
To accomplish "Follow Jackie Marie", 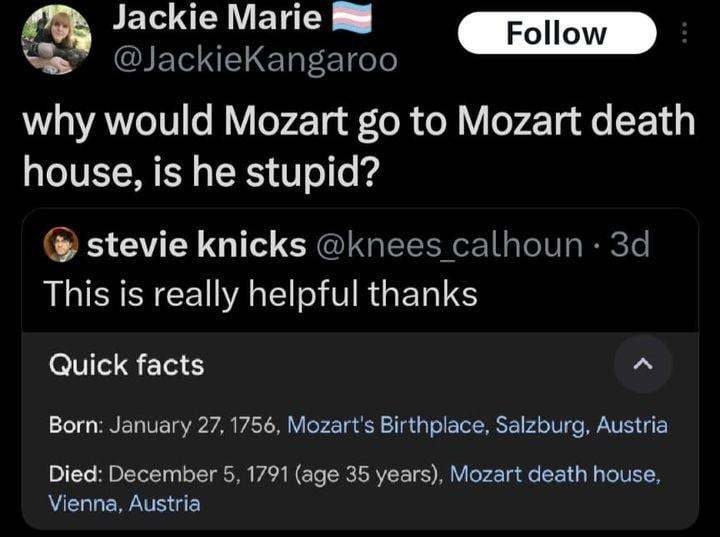I will pyautogui.click(x=556, y=33).
